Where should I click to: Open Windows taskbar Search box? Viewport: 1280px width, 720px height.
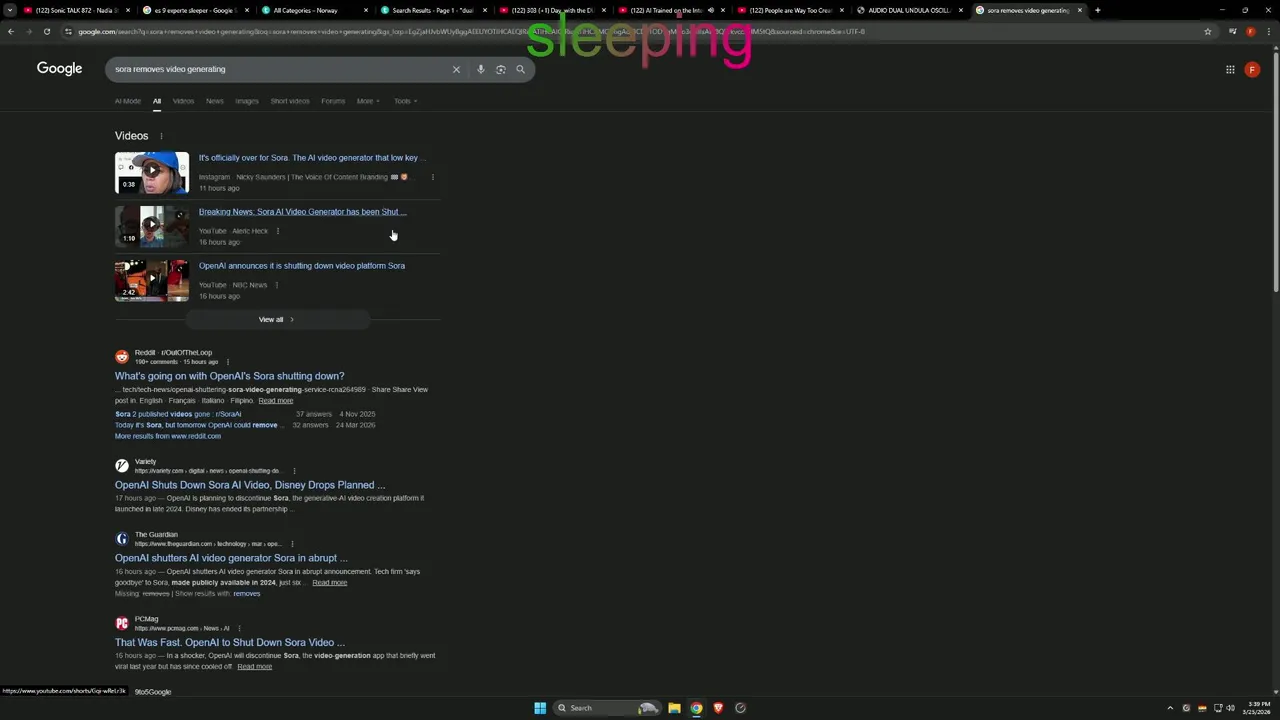pos(608,708)
